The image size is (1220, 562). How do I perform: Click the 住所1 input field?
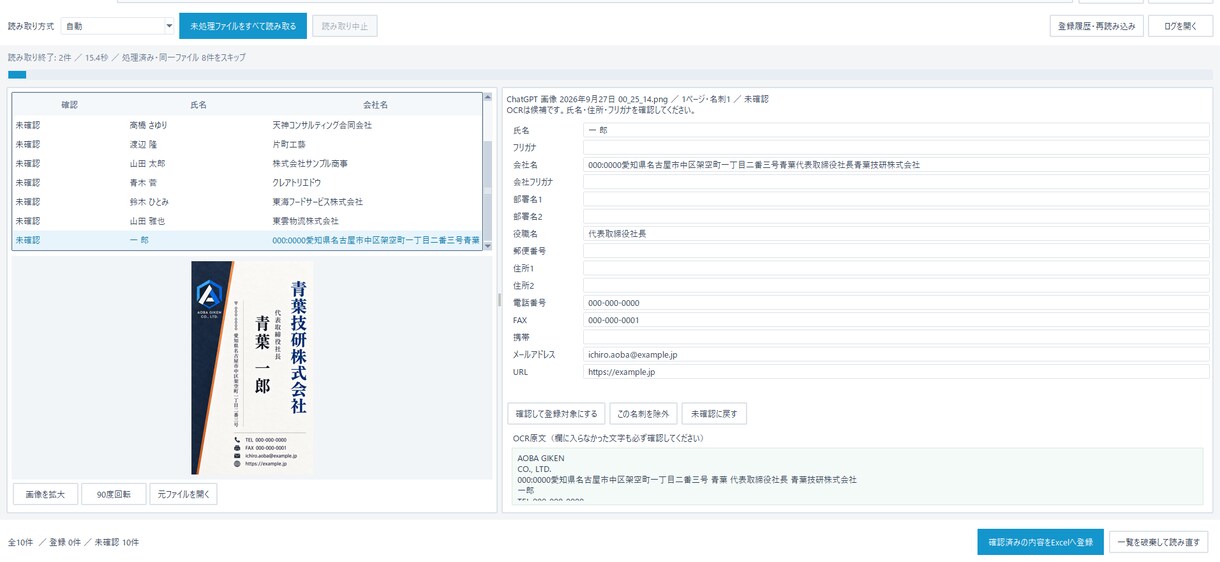point(896,268)
